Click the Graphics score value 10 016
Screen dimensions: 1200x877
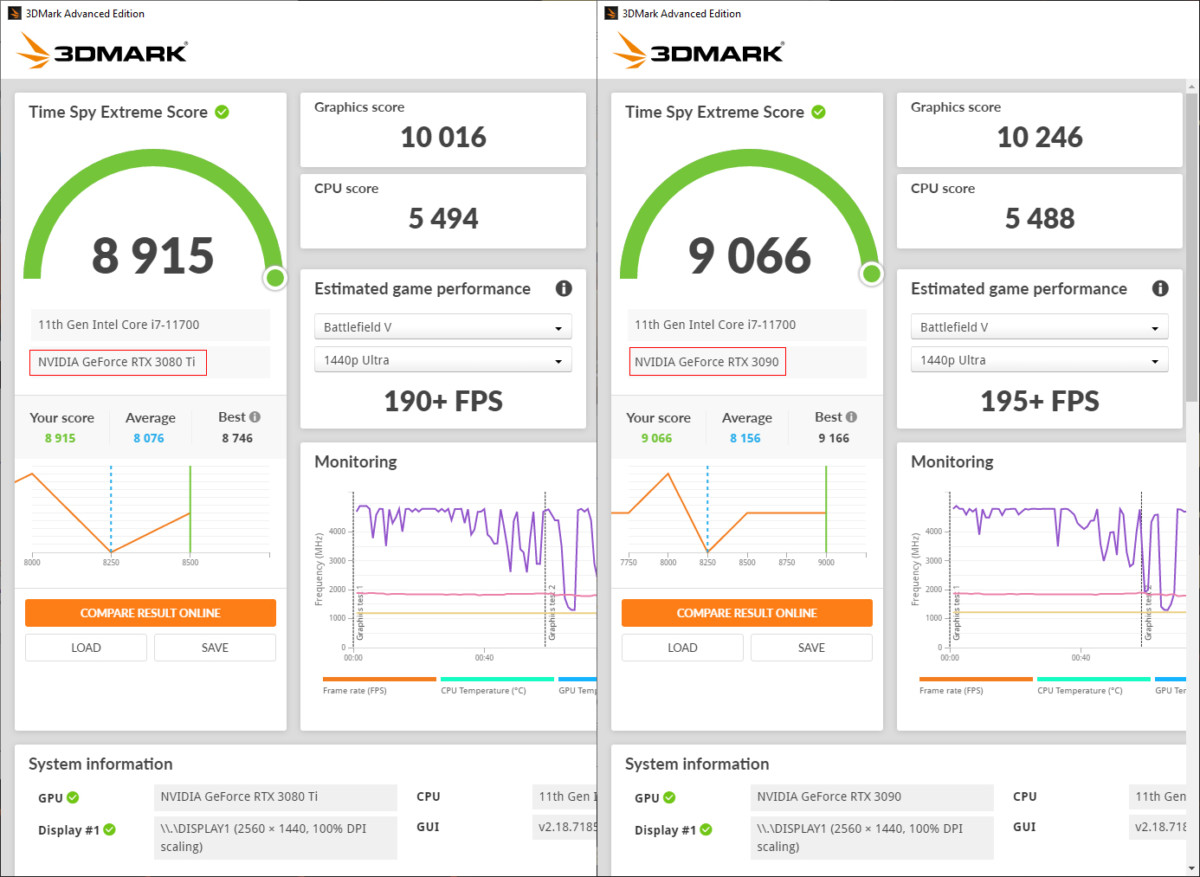[443, 137]
